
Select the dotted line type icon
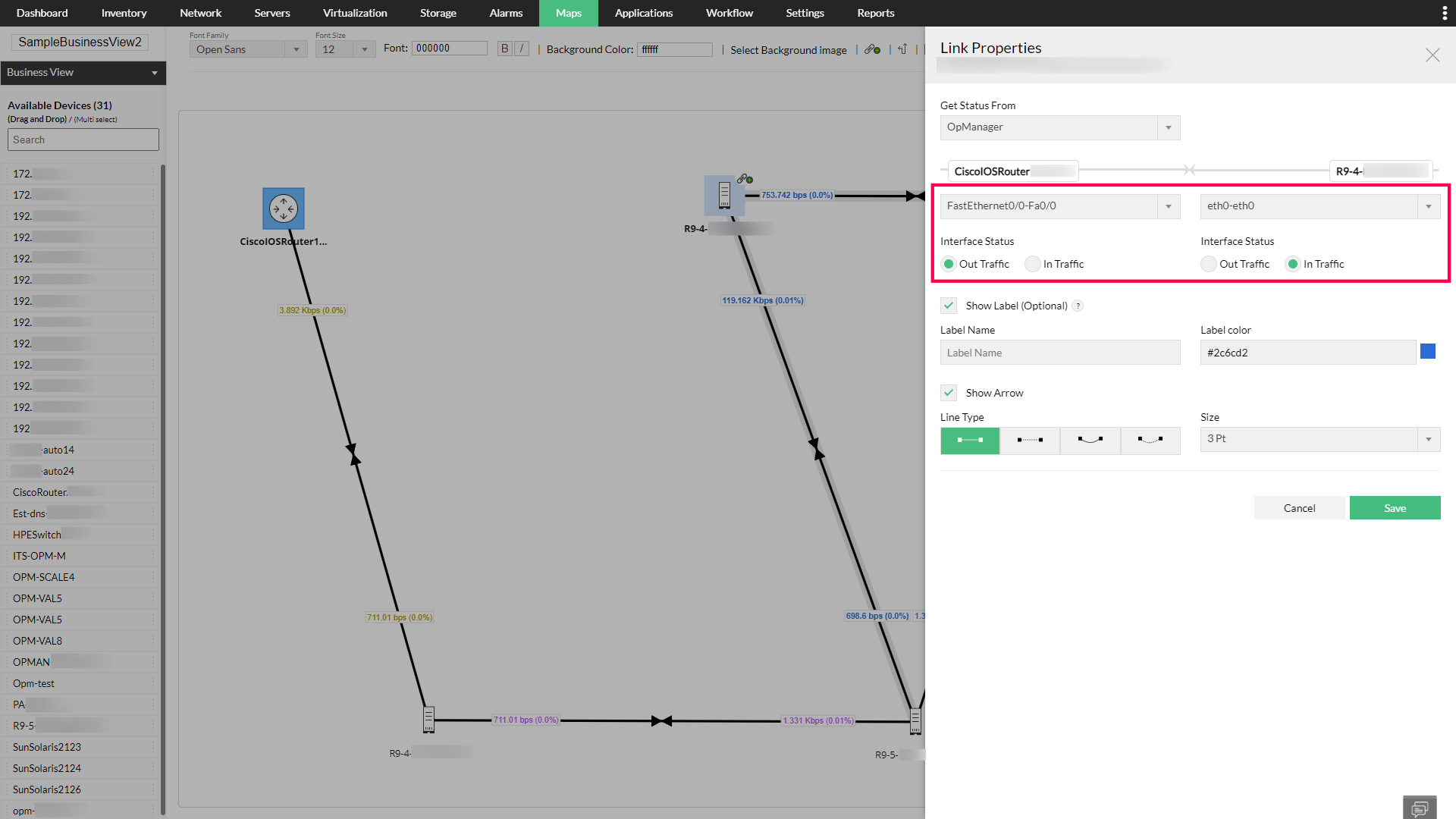point(1029,441)
